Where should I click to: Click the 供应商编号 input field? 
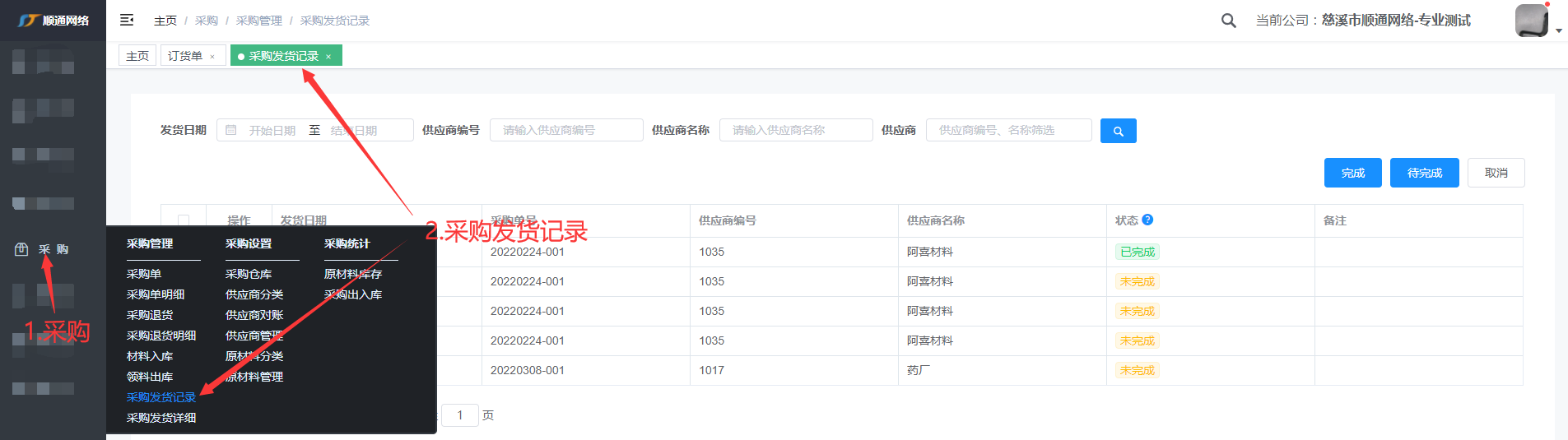[566, 130]
